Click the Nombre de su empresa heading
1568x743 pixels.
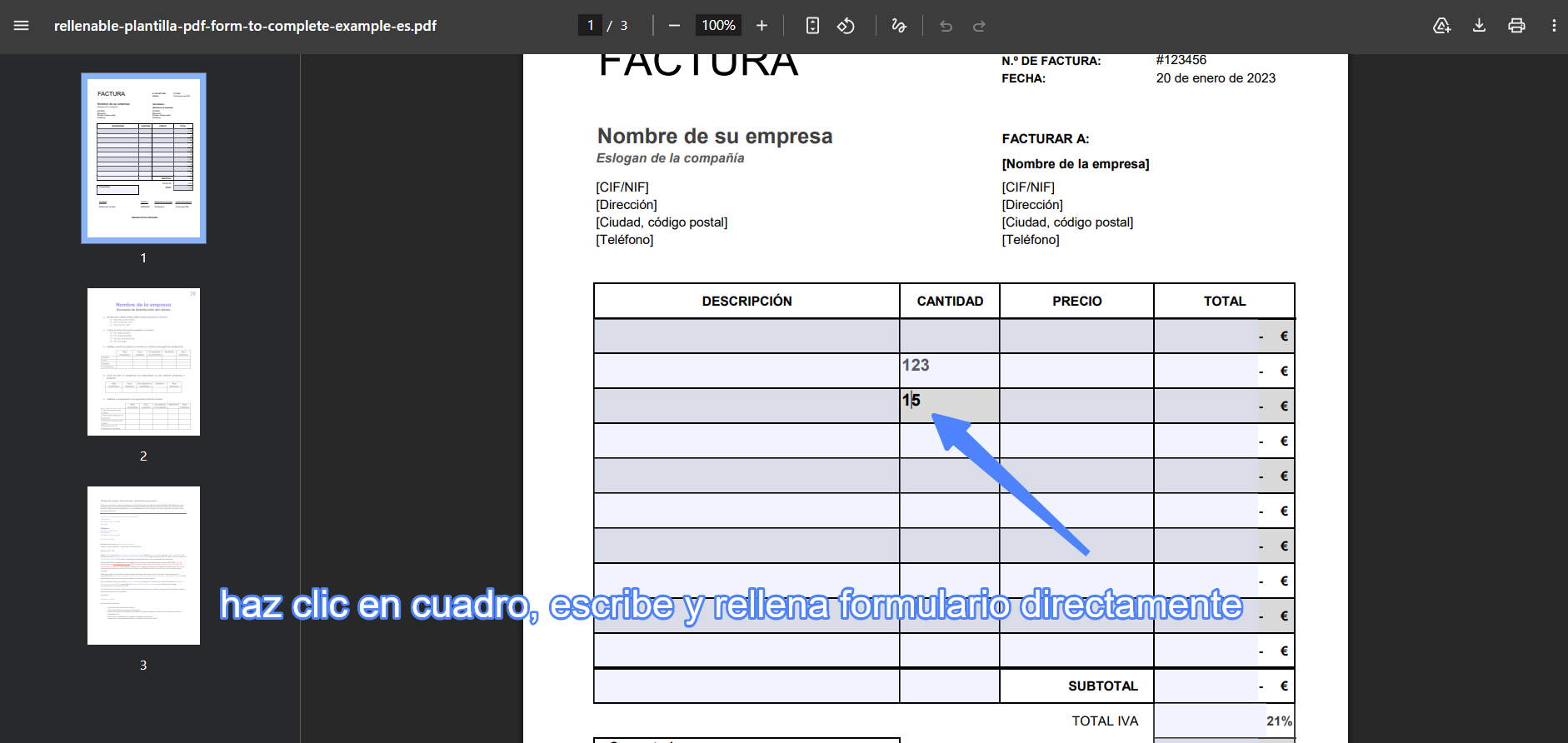pyautogui.click(x=715, y=136)
